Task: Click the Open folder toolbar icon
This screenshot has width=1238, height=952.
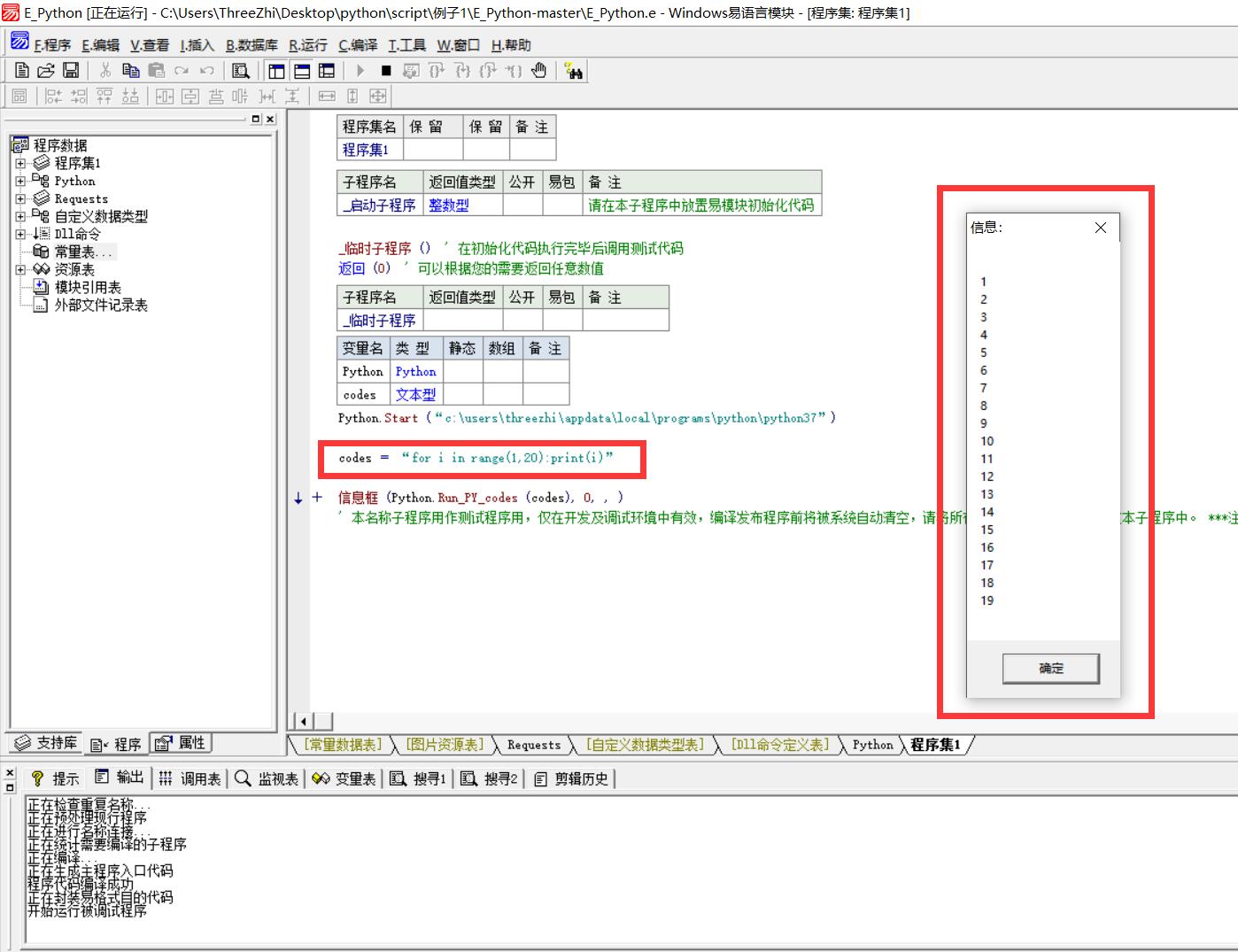Action: pyautogui.click(x=46, y=71)
